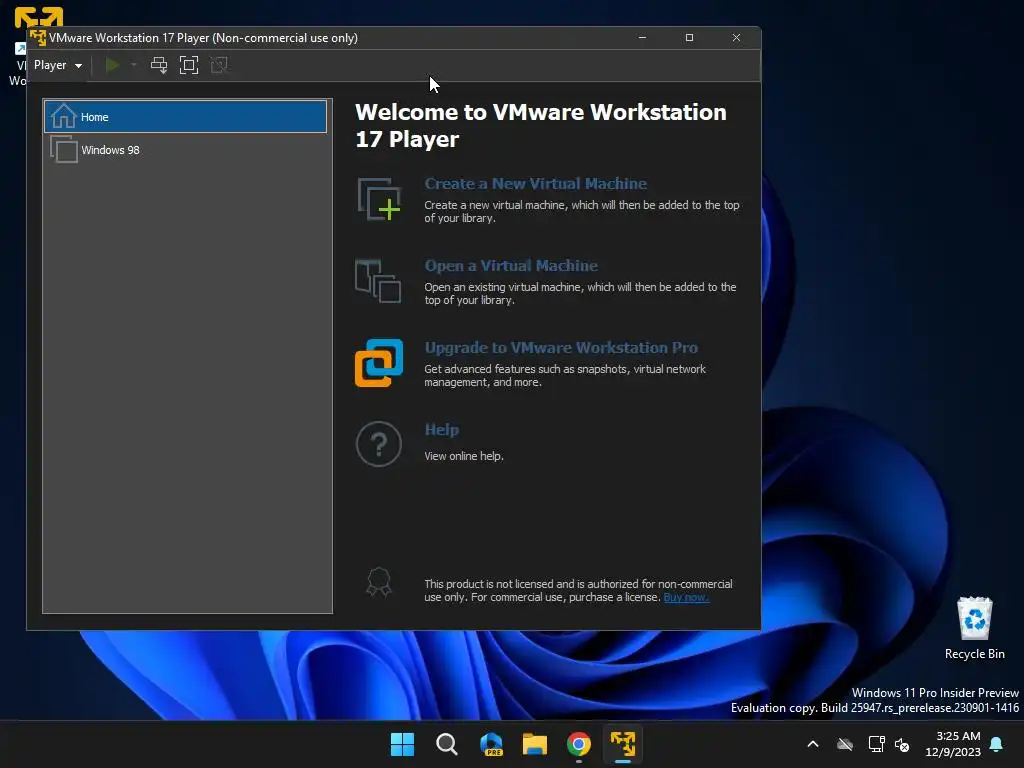1024x768 pixels.
Task: Launch the PRE-badged app on taskbar
Action: coord(491,744)
